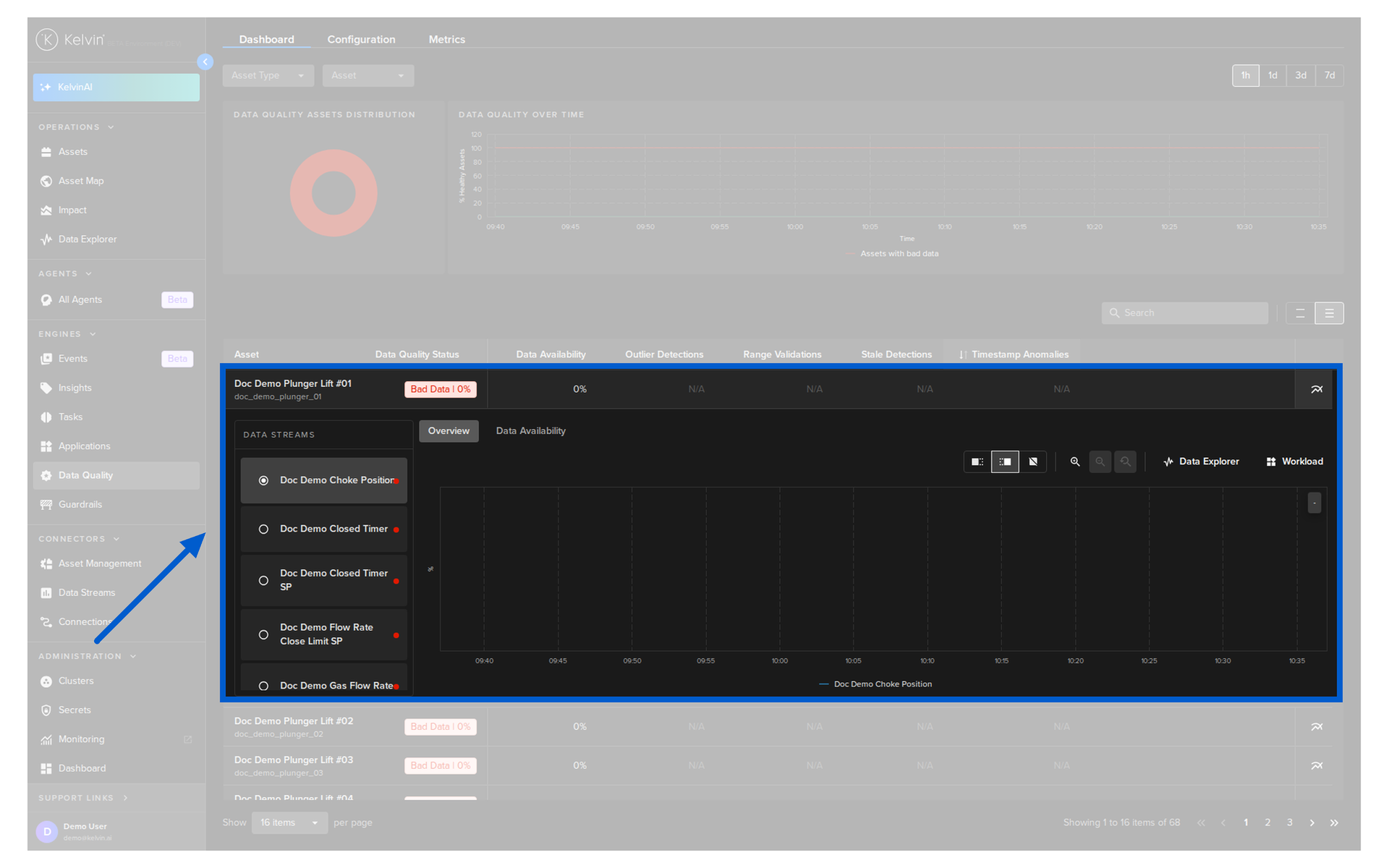1389x868 pixels.
Task: Click the search field in the table header
Action: click(x=1184, y=313)
